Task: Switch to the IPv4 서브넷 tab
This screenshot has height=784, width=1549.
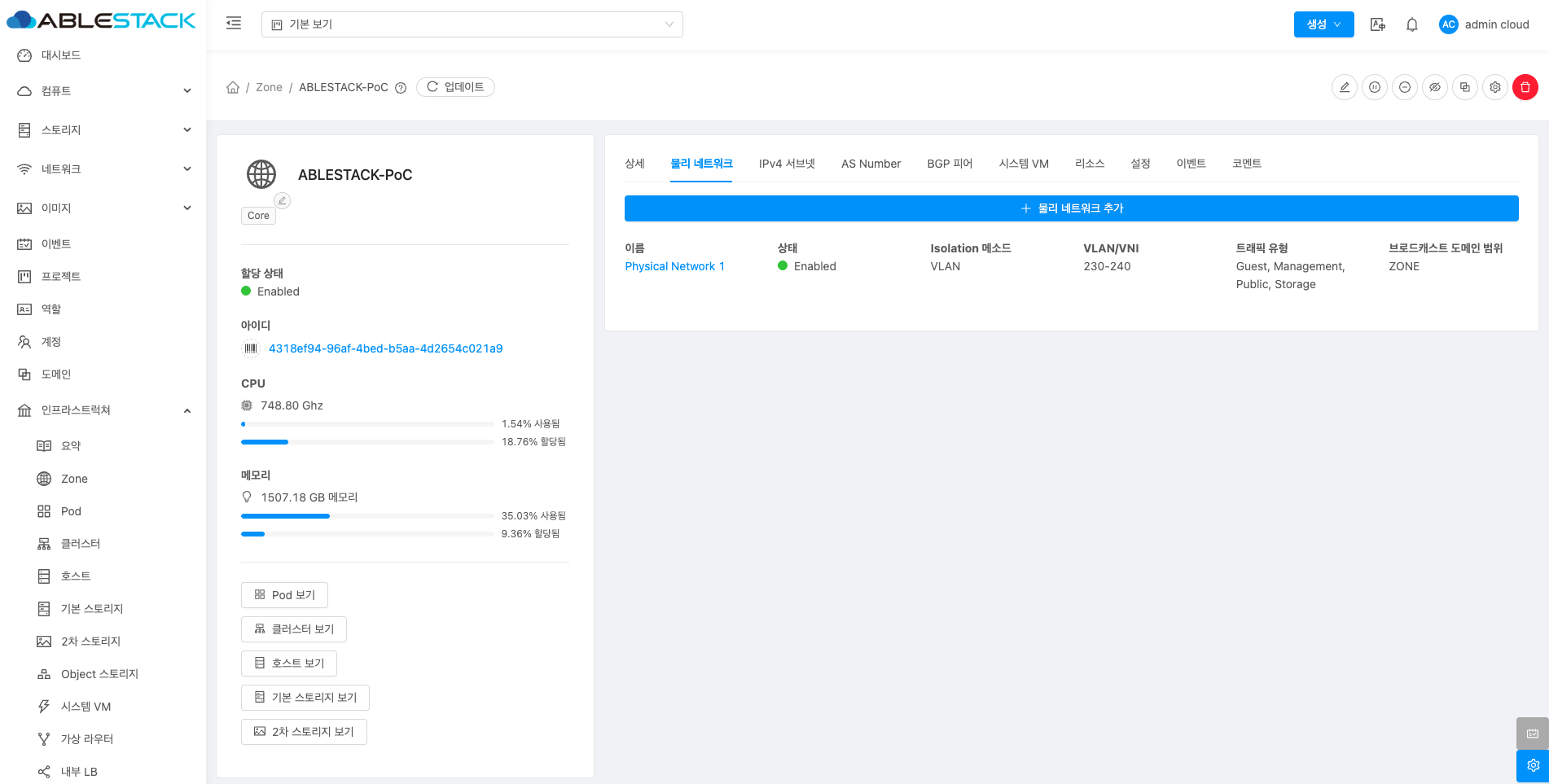Action: coord(787,164)
